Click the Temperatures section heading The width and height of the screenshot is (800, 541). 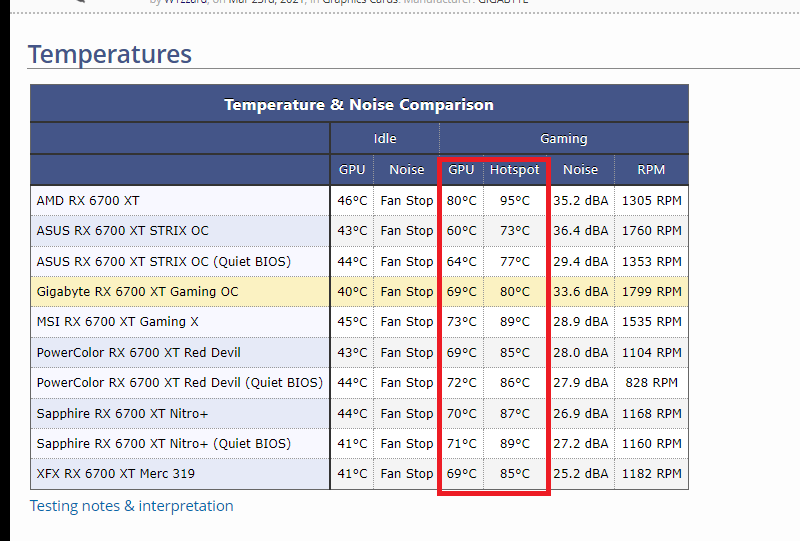(110, 54)
